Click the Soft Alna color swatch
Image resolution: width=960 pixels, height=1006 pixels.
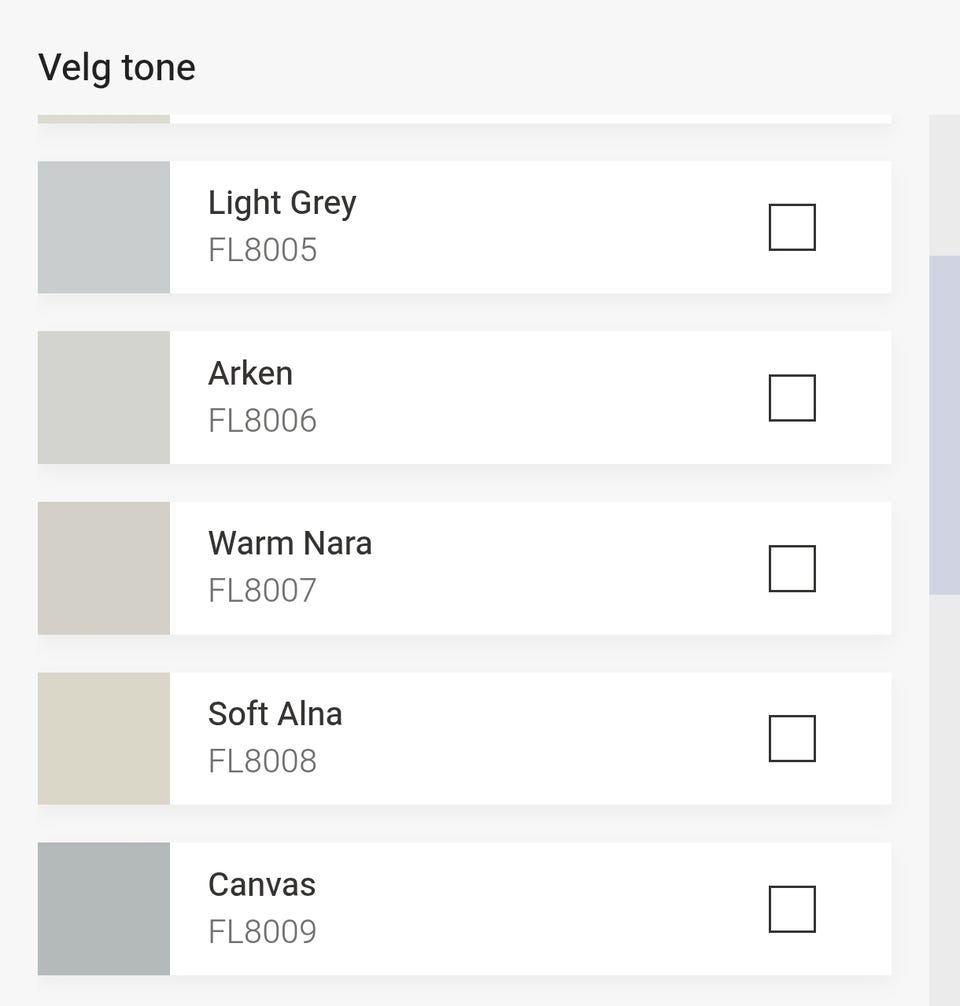[104, 738]
